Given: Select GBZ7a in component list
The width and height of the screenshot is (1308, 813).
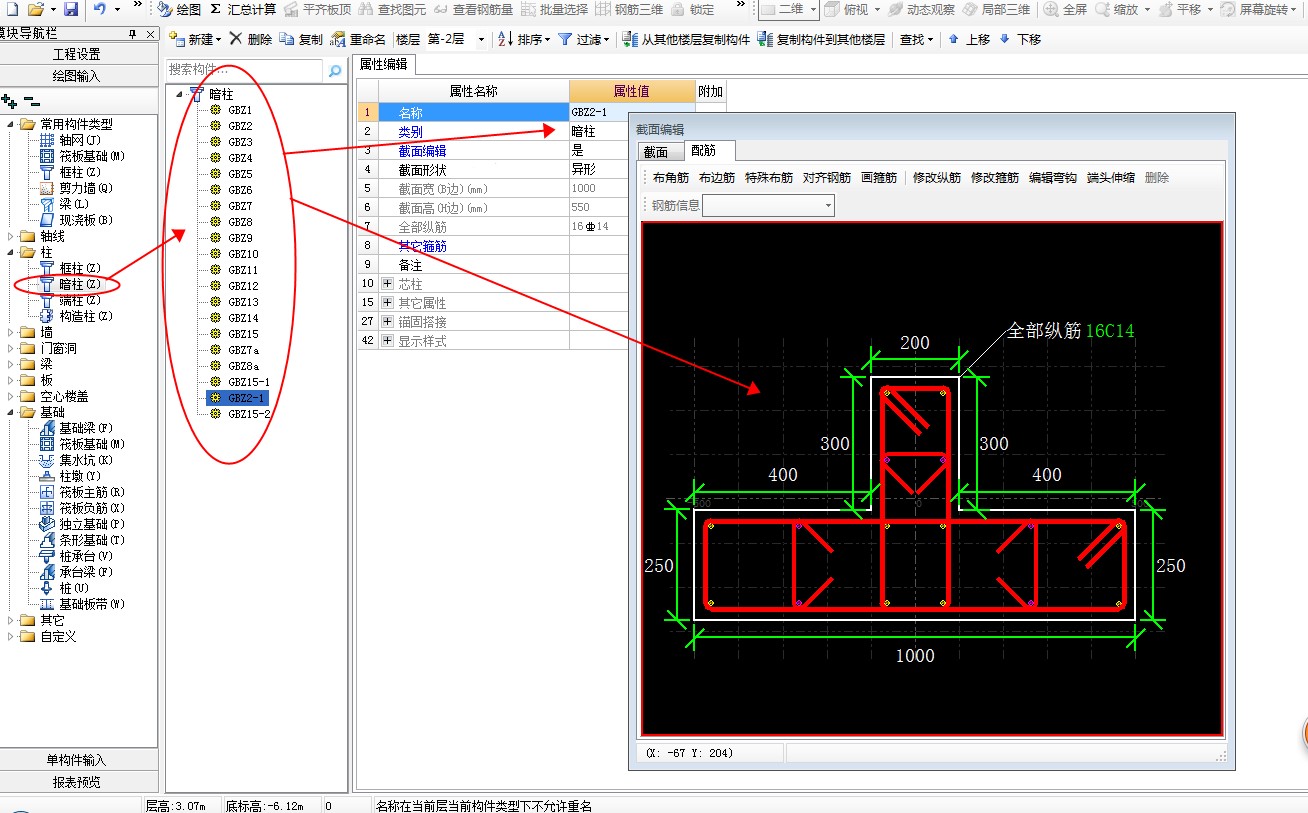Looking at the screenshot, I should pyautogui.click(x=243, y=350).
